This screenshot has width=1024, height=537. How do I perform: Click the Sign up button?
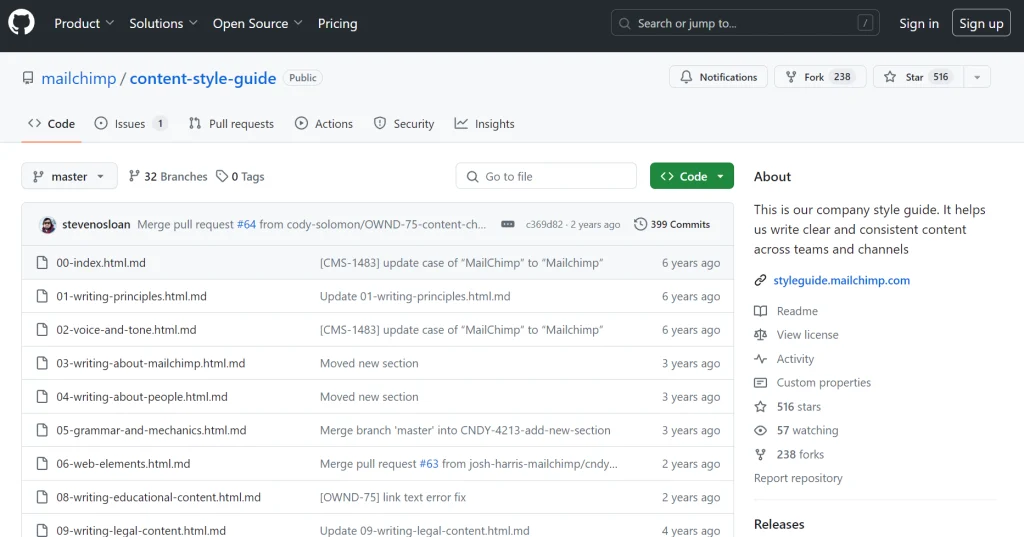coord(981,23)
